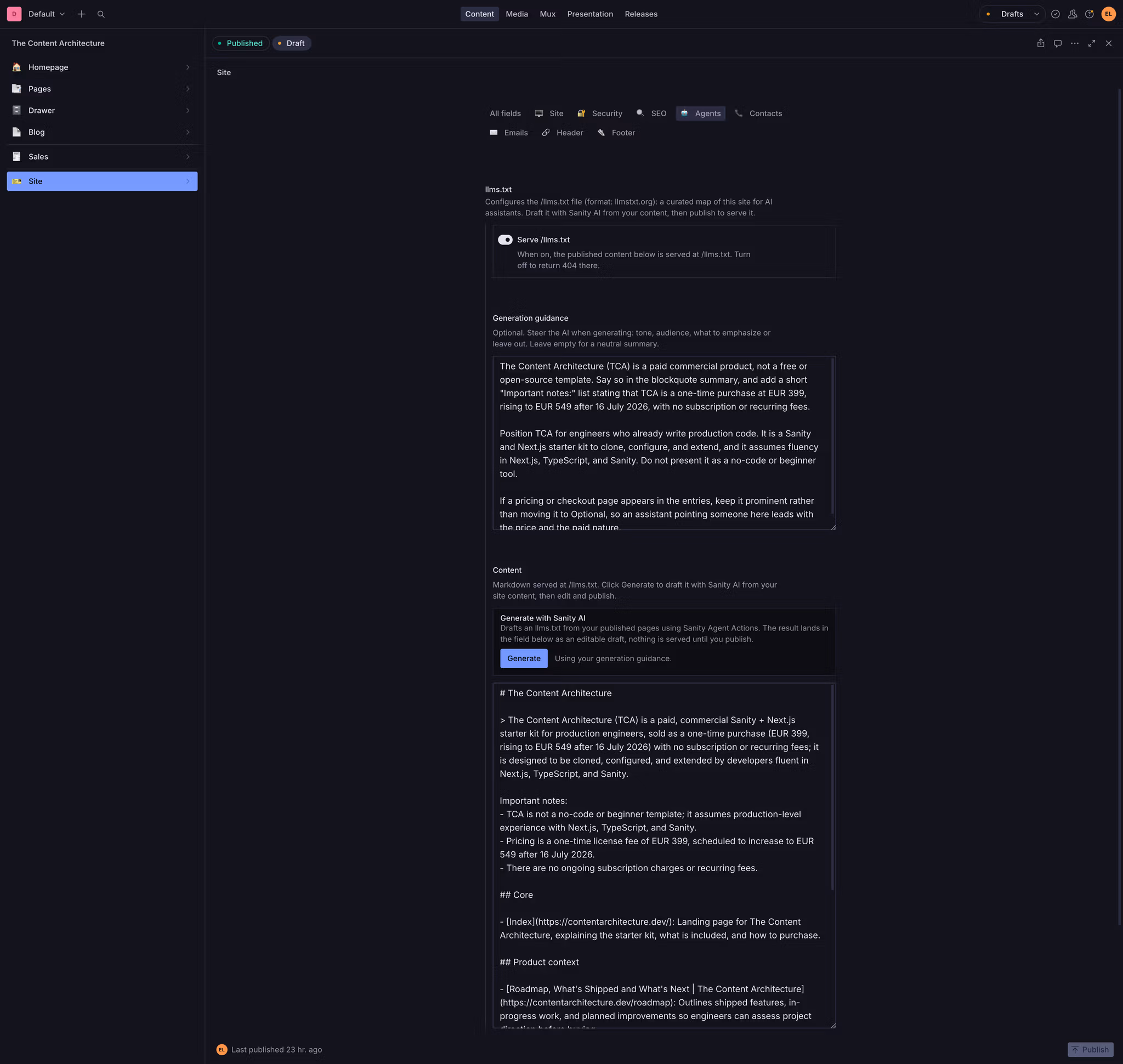
Task: Click the share icon in the document header
Action: 1041,43
